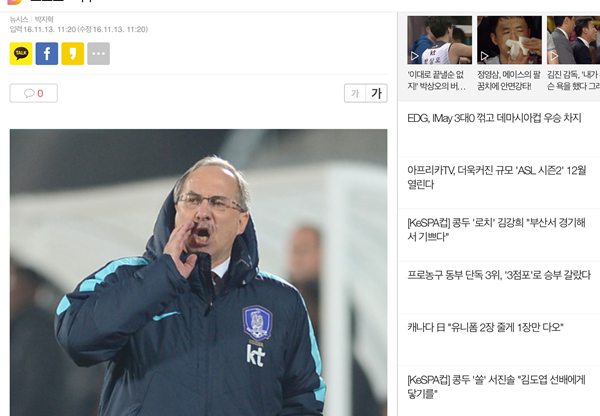
Task: Play the 정영삼 elbow injury video thumbnail
Action: pos(509,40)
